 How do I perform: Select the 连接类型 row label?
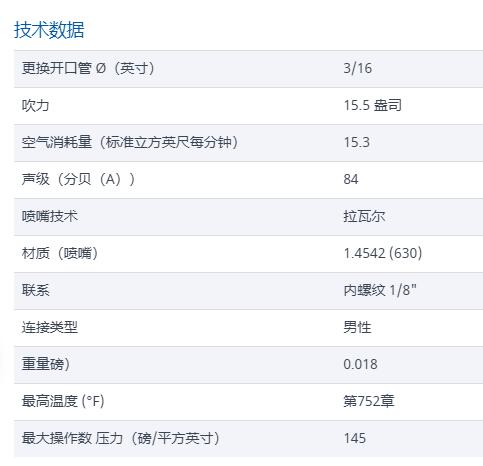point(50,327)
